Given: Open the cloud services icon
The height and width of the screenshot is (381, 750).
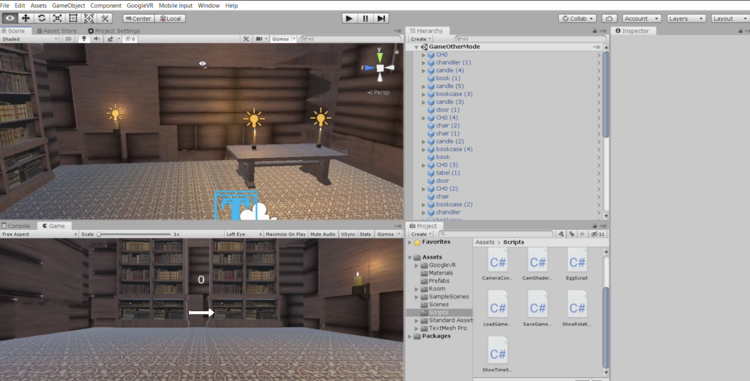Looking at the screenshot, I should click(609, 18).
